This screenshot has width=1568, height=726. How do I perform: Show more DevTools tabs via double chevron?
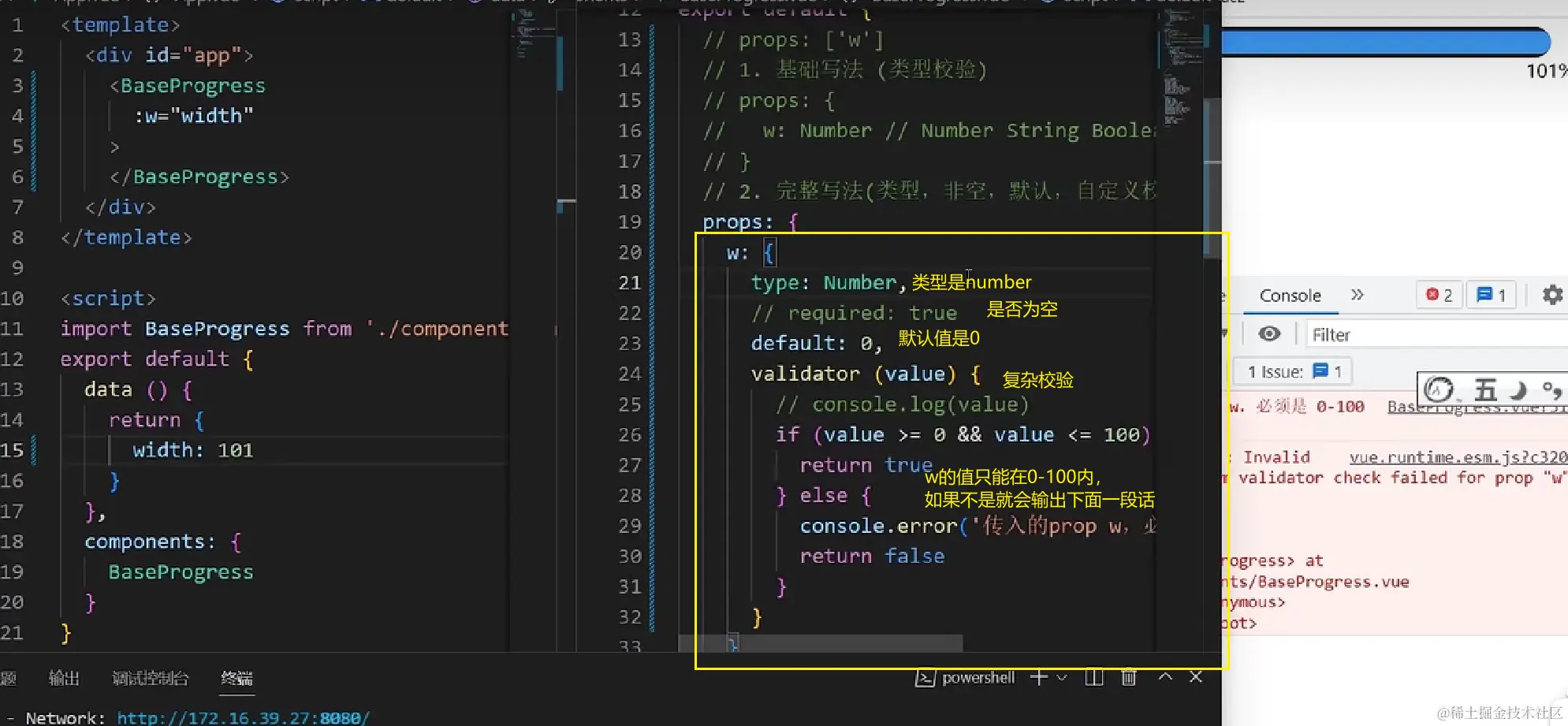1357,295
